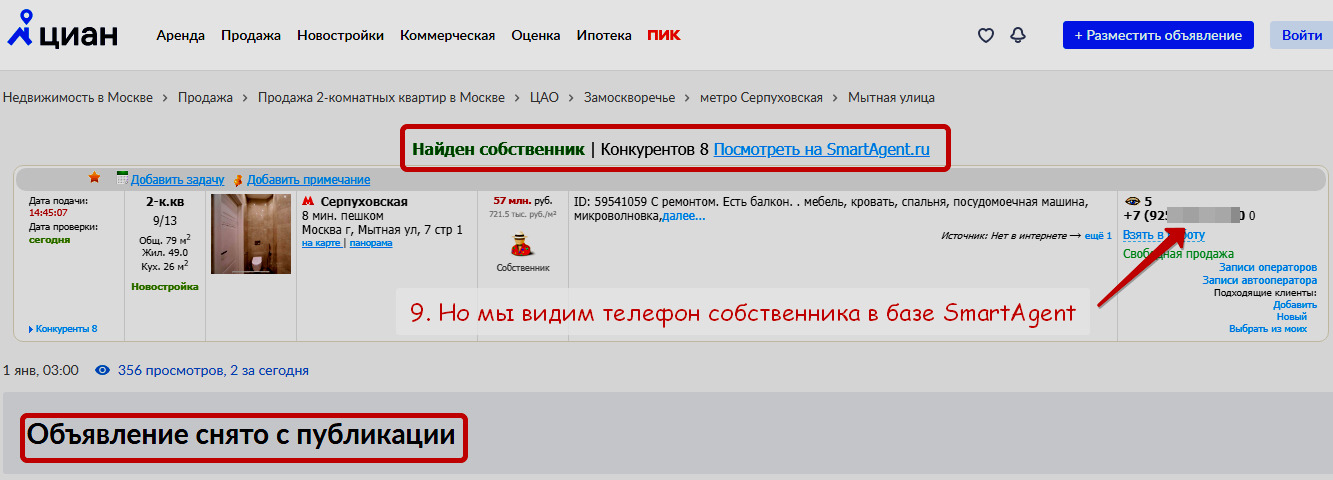Click Разместить объявление button
The height and width of the screenshot is (480, 1333).
coord(1158,35)
